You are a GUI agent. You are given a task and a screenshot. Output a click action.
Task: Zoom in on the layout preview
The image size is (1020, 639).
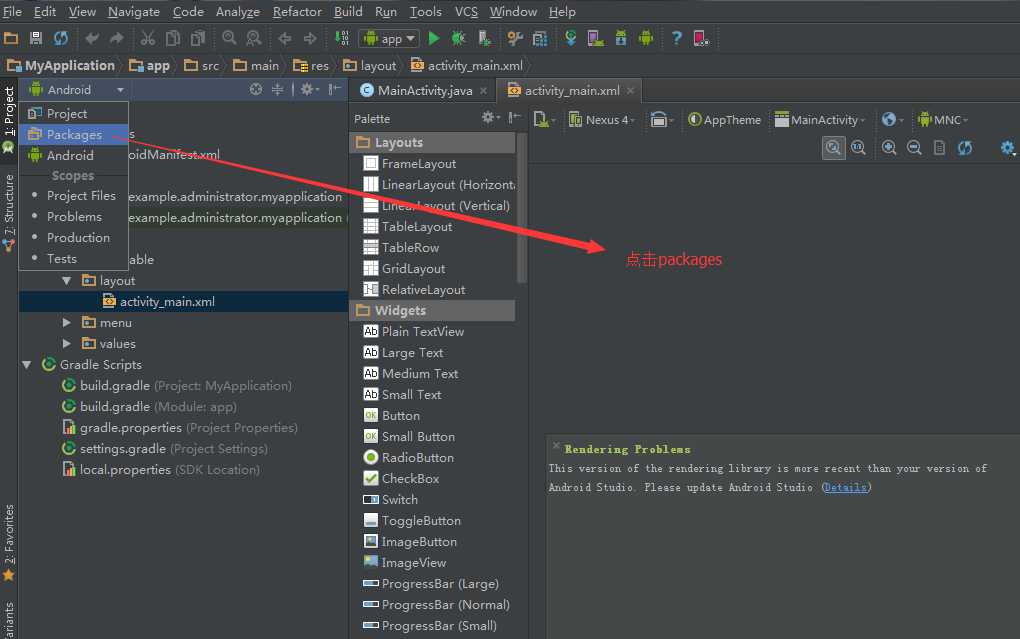pos(889,148)
